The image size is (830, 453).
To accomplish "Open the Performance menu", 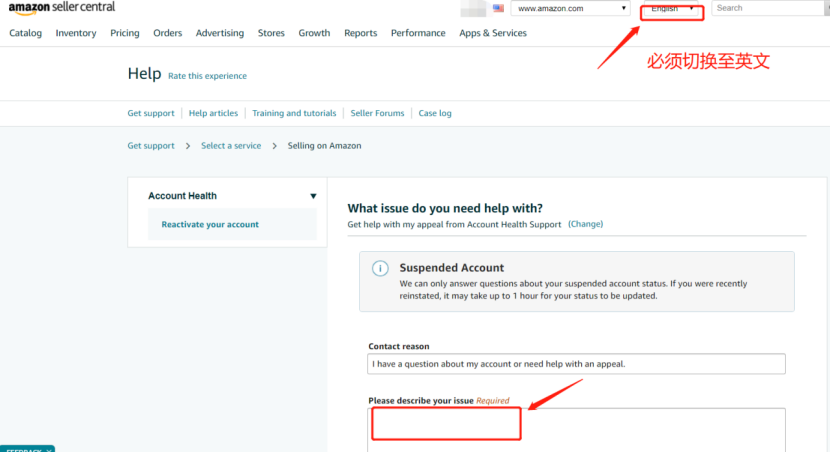I will point(418,33).
